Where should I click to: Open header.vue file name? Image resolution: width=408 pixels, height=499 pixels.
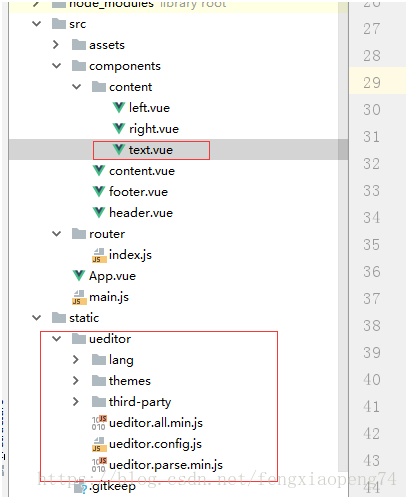click(x=141, y=213)
